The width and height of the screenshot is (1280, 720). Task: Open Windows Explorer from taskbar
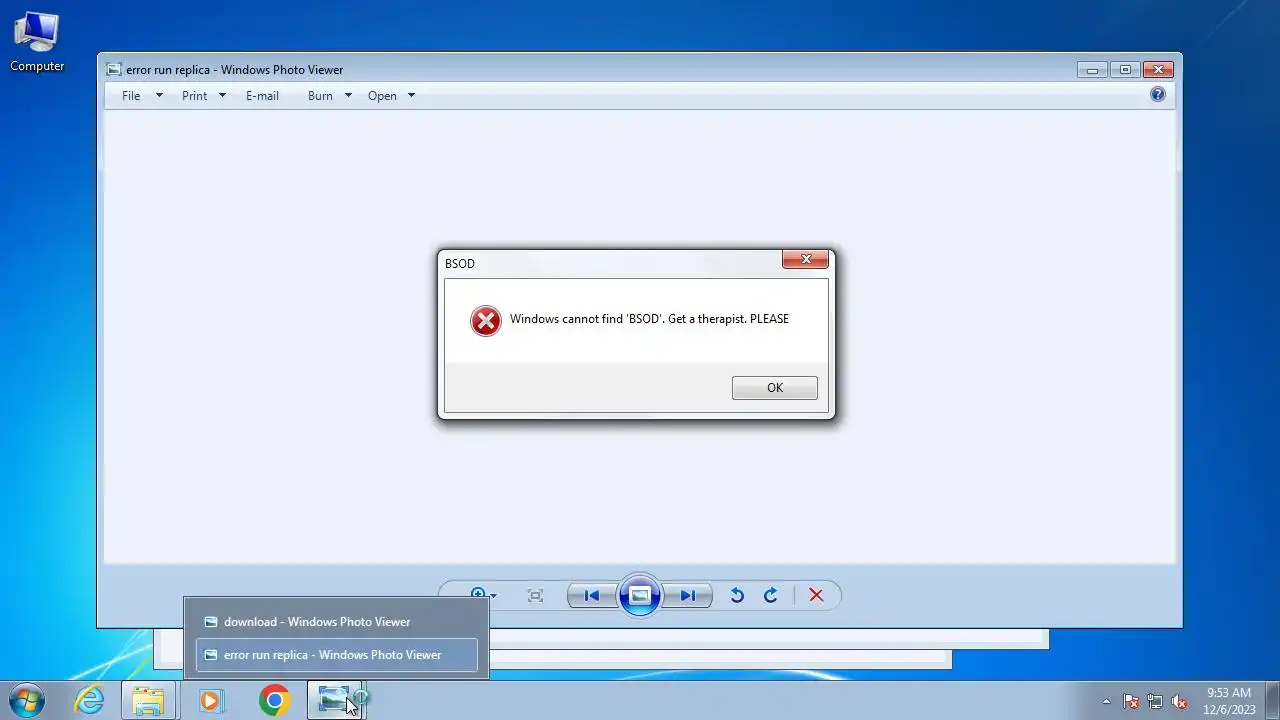[x=148, y=700]
